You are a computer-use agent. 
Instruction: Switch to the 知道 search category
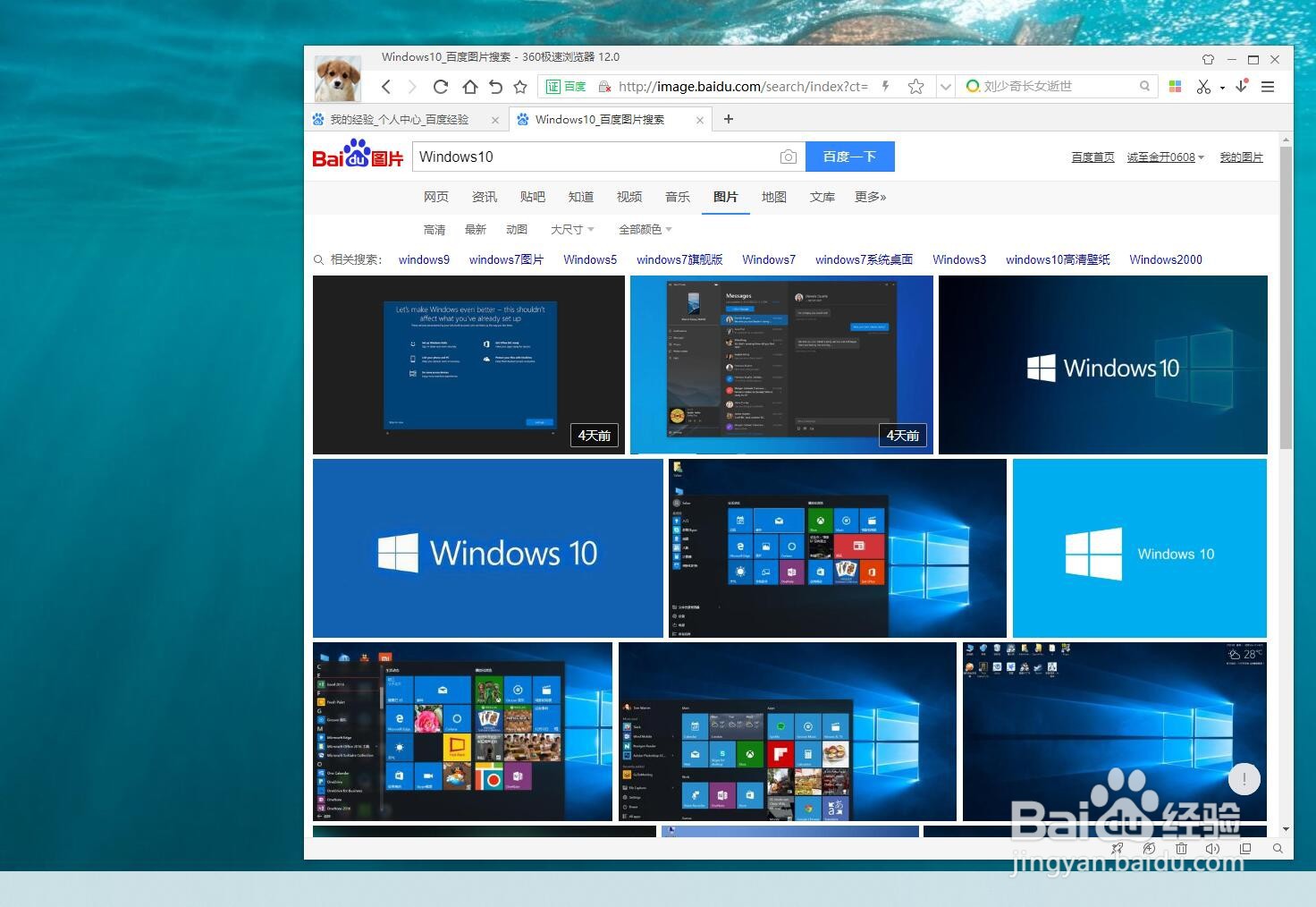pyautogui.click(x=581, y=197)
